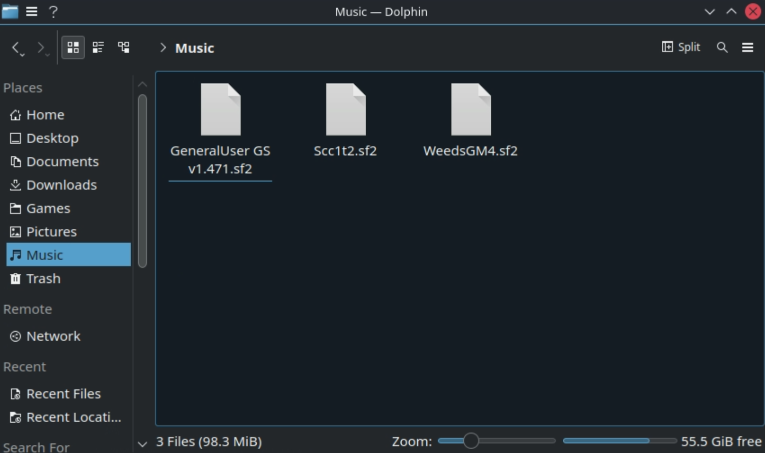Click the Documents pages icon

pyautogui.click(x=16, y=161)
